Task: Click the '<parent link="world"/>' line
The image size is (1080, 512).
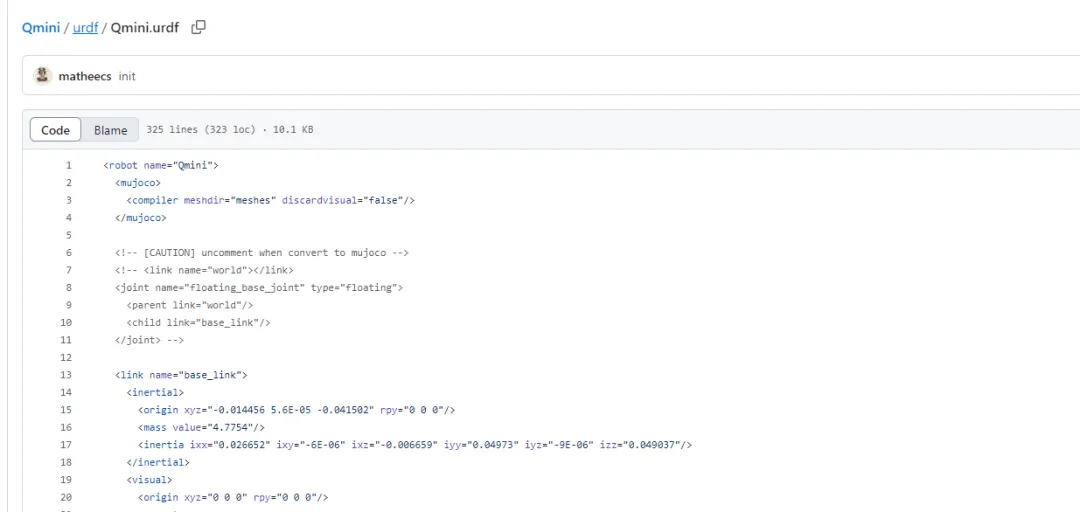Action: click(190, 305)
